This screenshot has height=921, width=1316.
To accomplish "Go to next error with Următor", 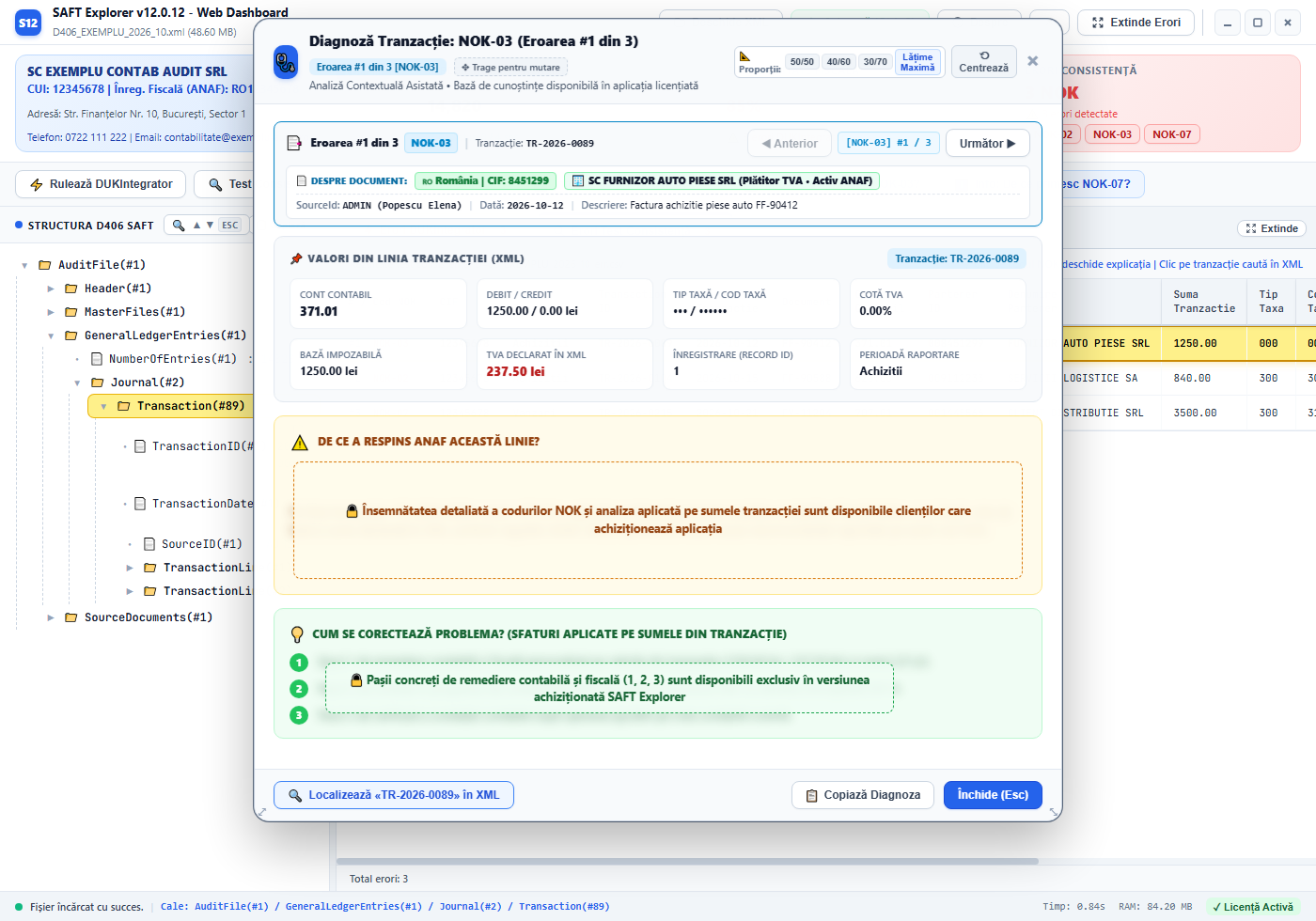I will coord(988,144).
